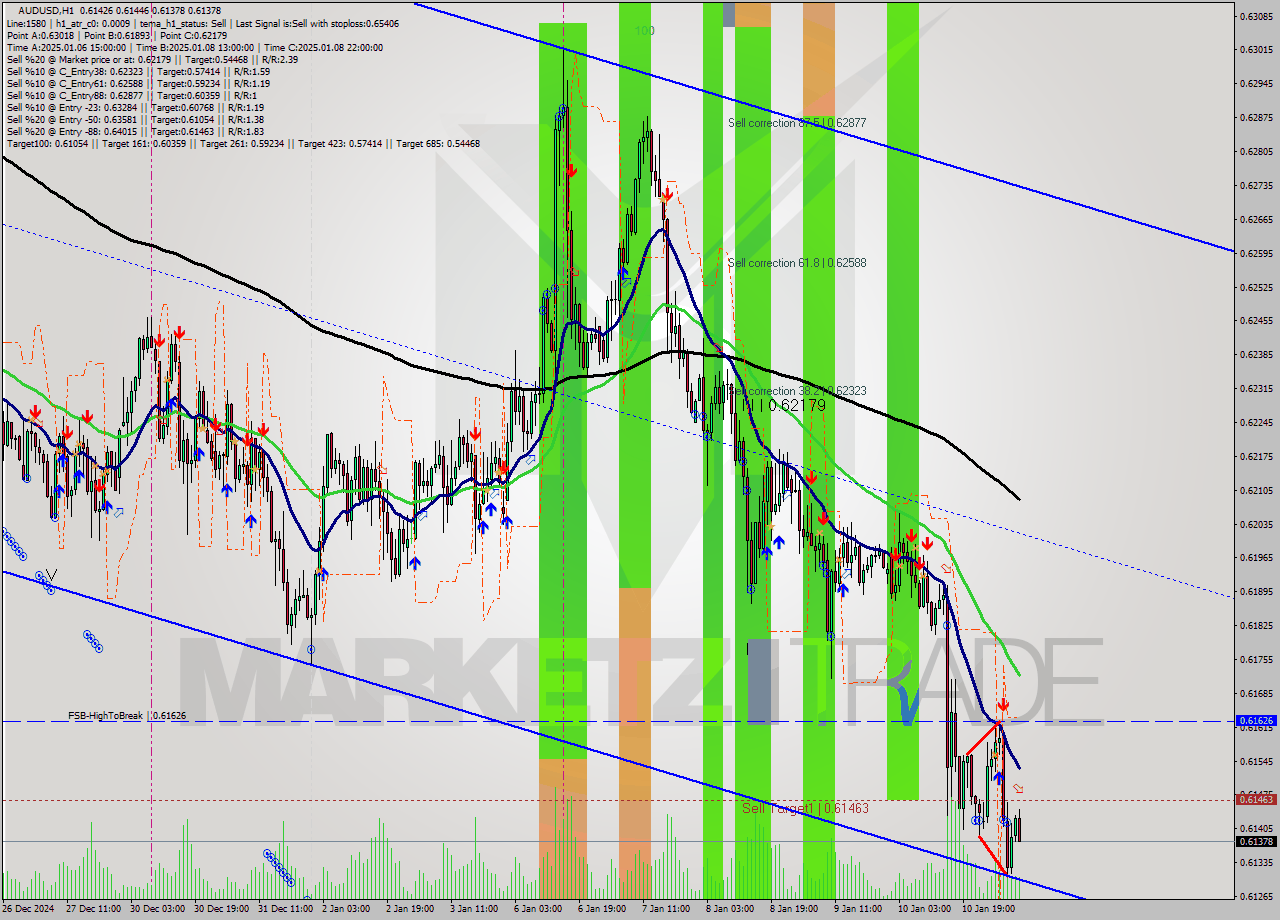This screenshot has height=920, width=1280.
Task: Click the 'Sell Target1 | 0.61463' label
Action: pos(805,808)
